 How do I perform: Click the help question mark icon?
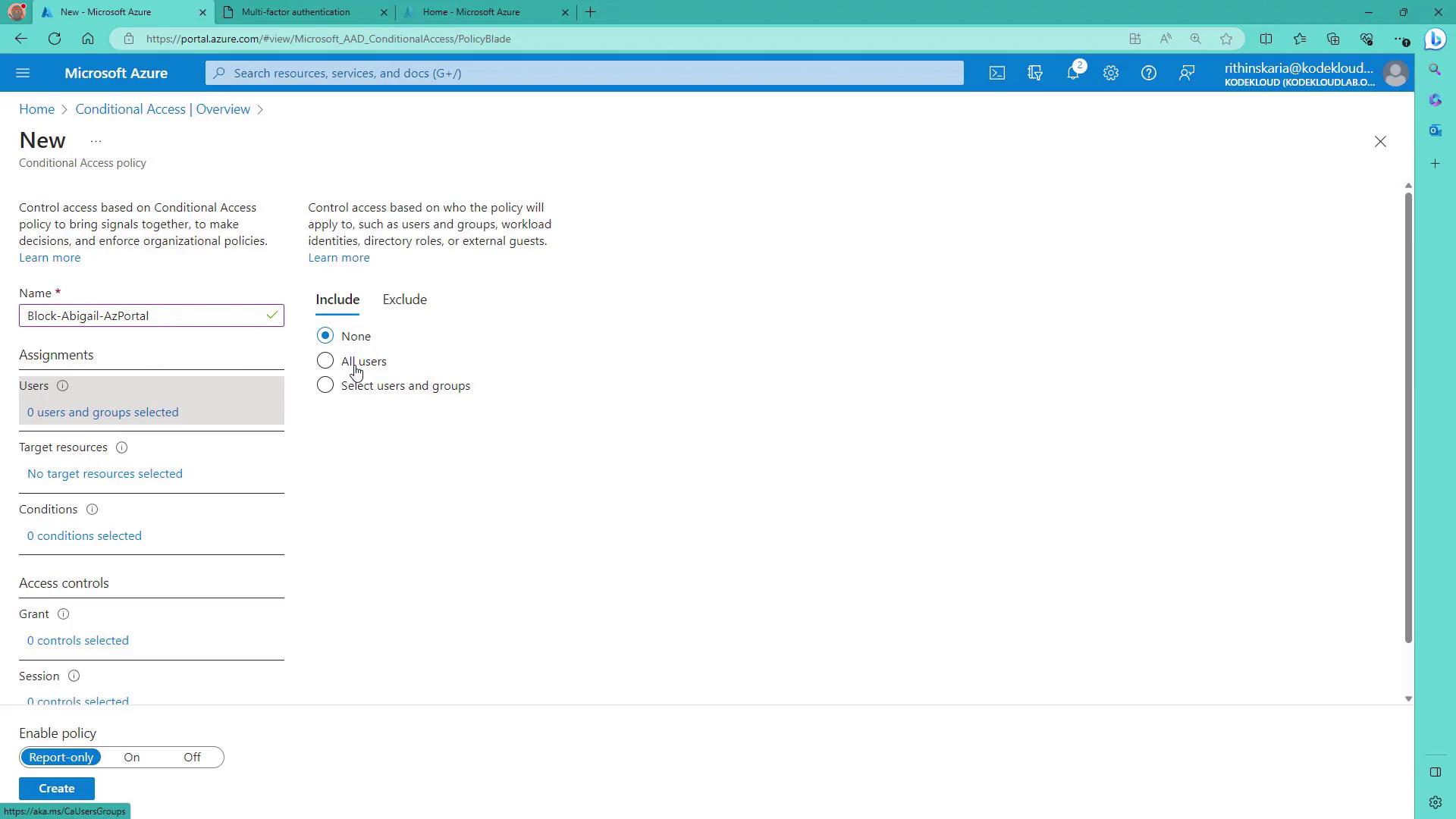(1149, 73)
